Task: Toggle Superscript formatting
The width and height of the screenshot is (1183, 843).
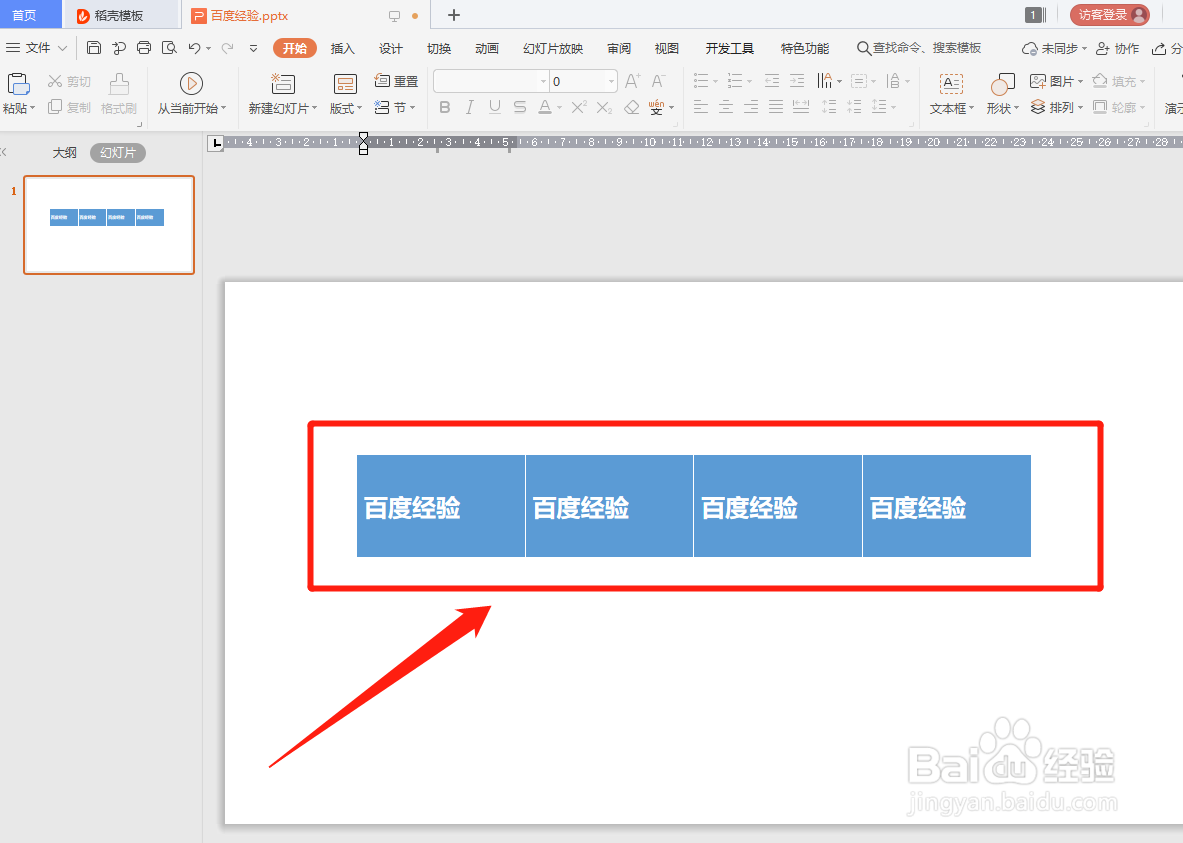Action: tap(579, 107)
